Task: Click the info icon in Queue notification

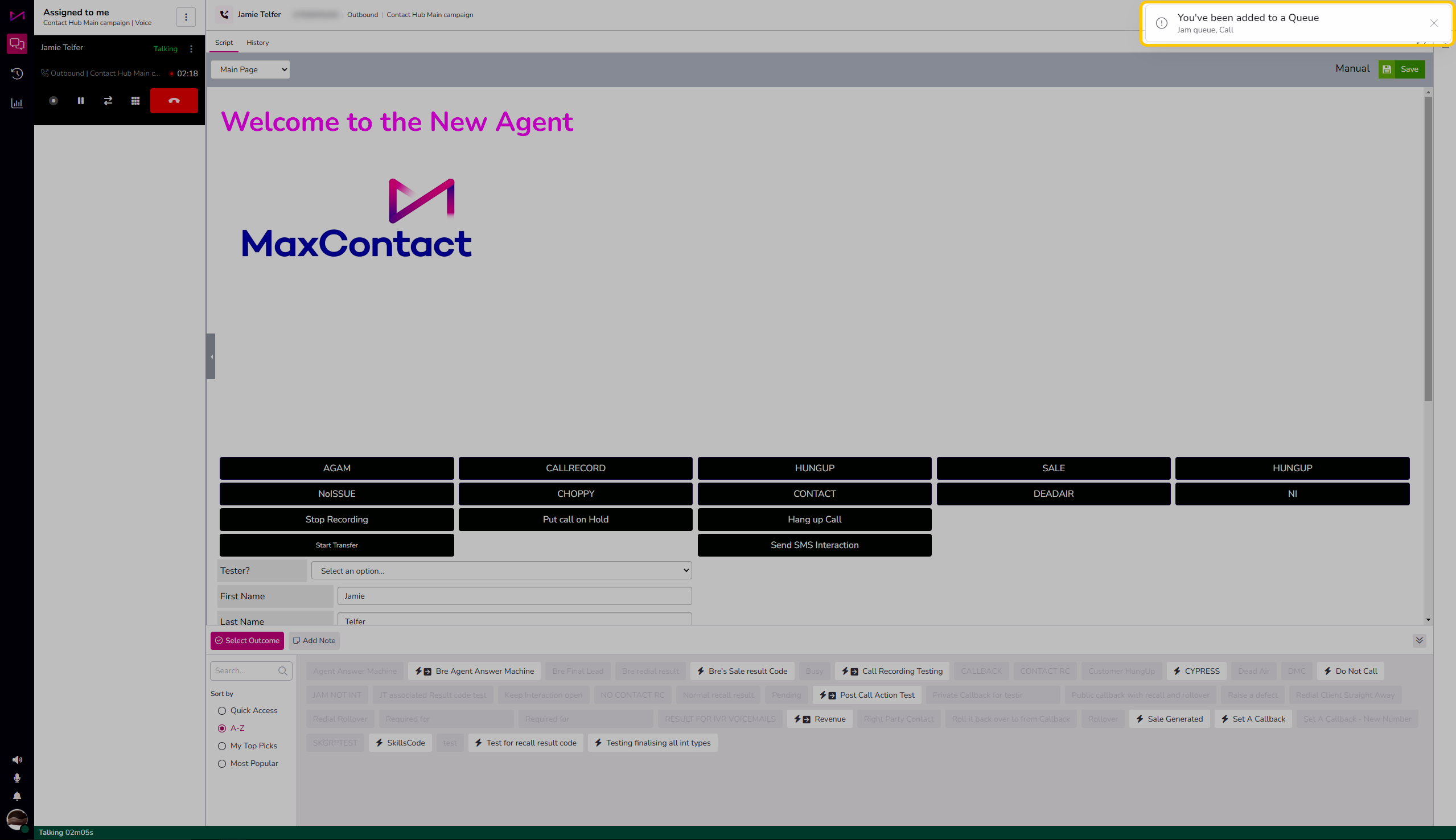Action: coord(1161,23)
